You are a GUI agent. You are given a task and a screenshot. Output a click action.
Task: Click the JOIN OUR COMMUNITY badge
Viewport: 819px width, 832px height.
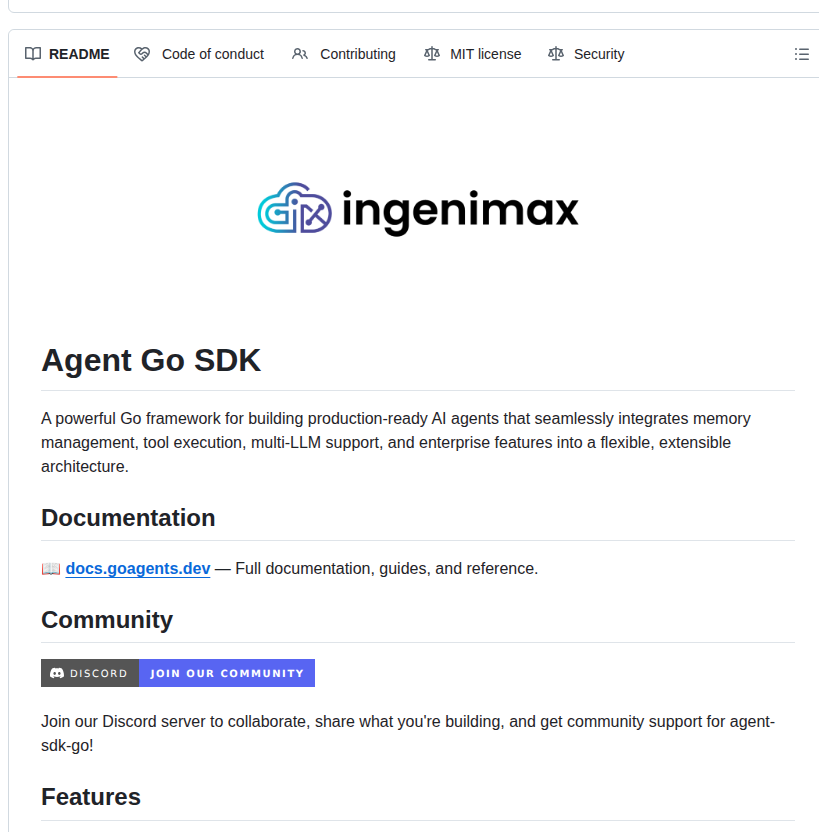click(226, 672)
